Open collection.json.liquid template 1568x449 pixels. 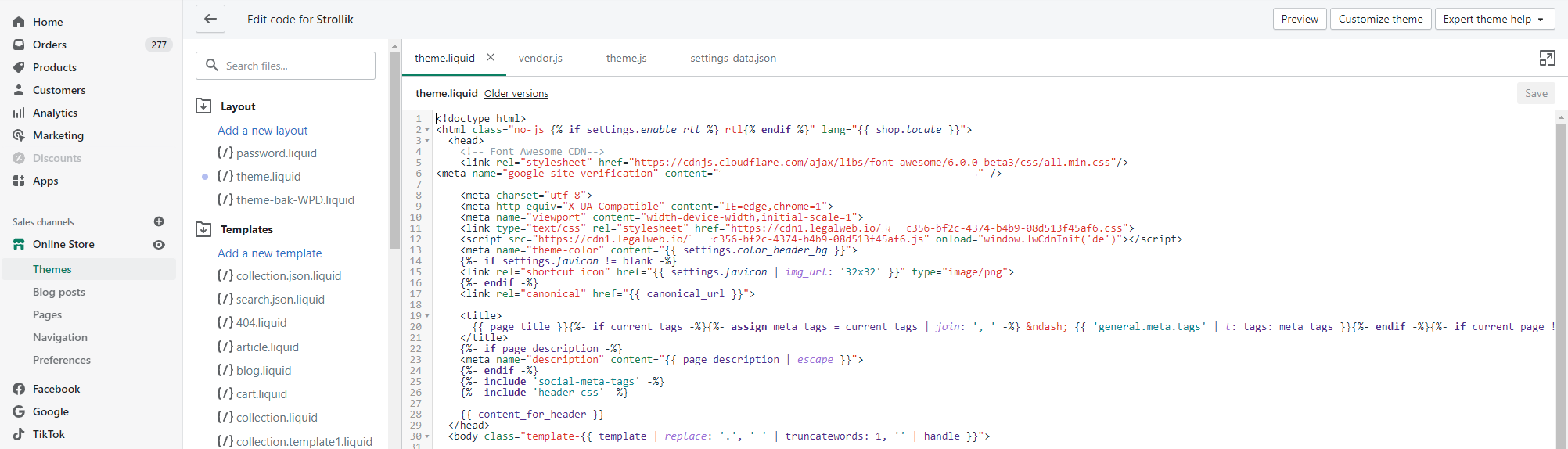point(289,275)
